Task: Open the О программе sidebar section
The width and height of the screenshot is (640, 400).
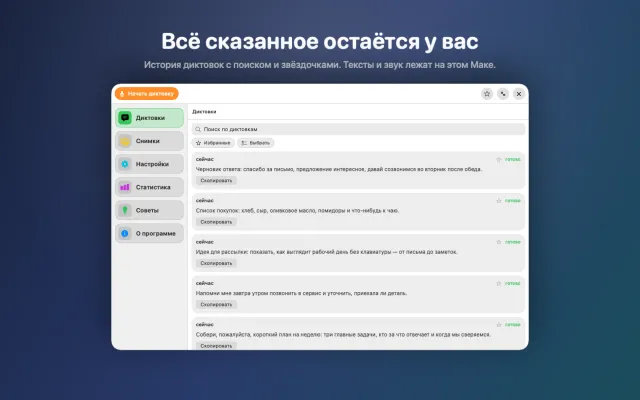Action: pos(149,233)
